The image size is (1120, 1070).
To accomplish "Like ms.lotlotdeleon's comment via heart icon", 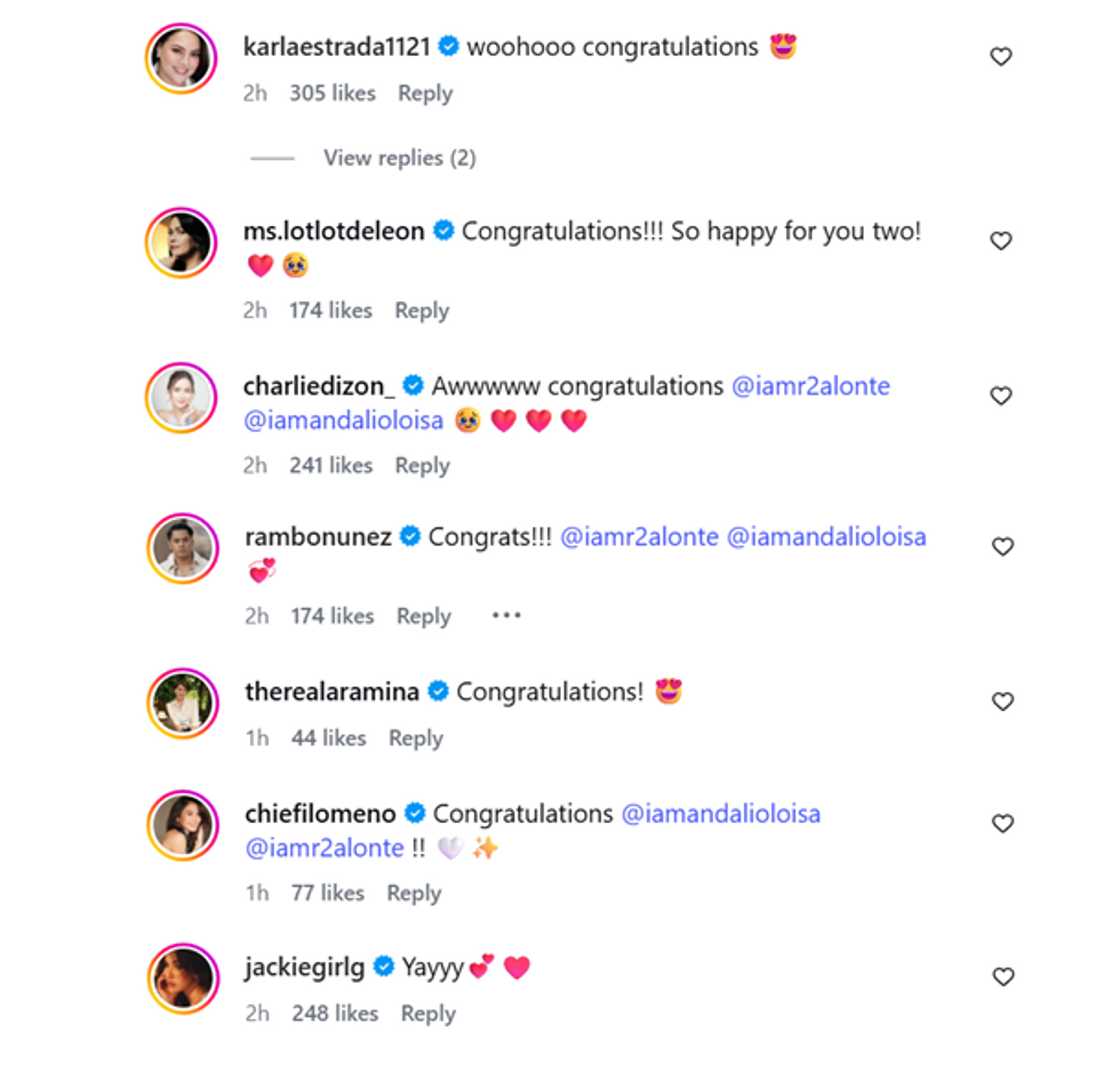I will [1002, 240].
